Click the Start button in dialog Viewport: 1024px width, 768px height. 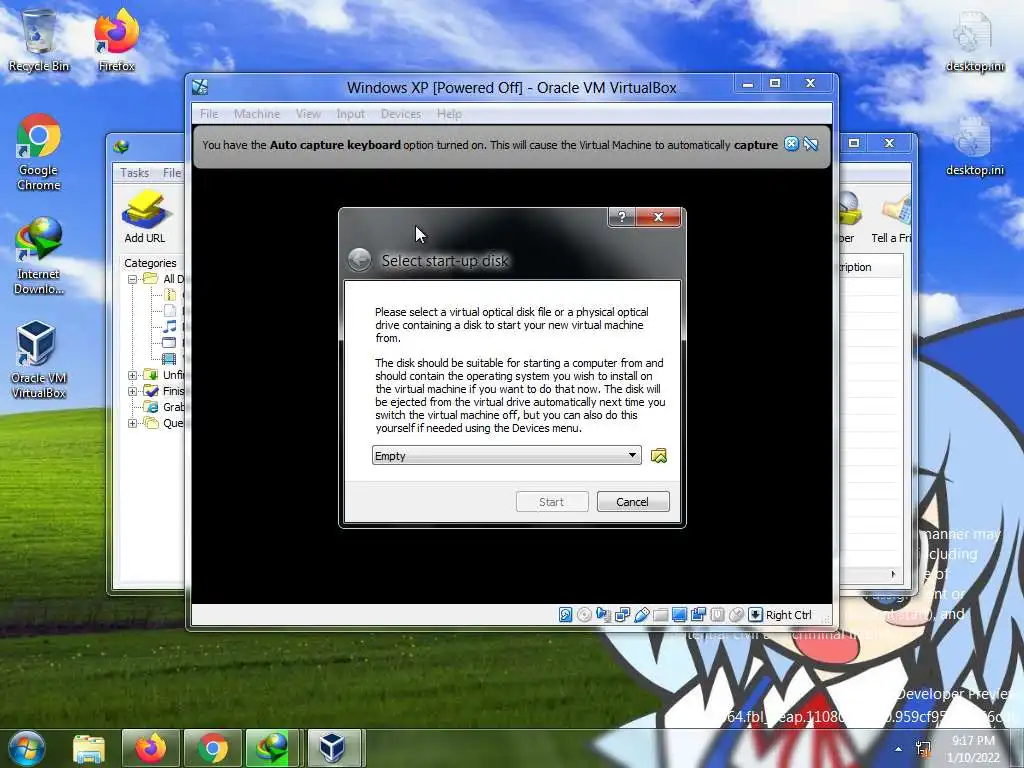(x=552, y=502)
